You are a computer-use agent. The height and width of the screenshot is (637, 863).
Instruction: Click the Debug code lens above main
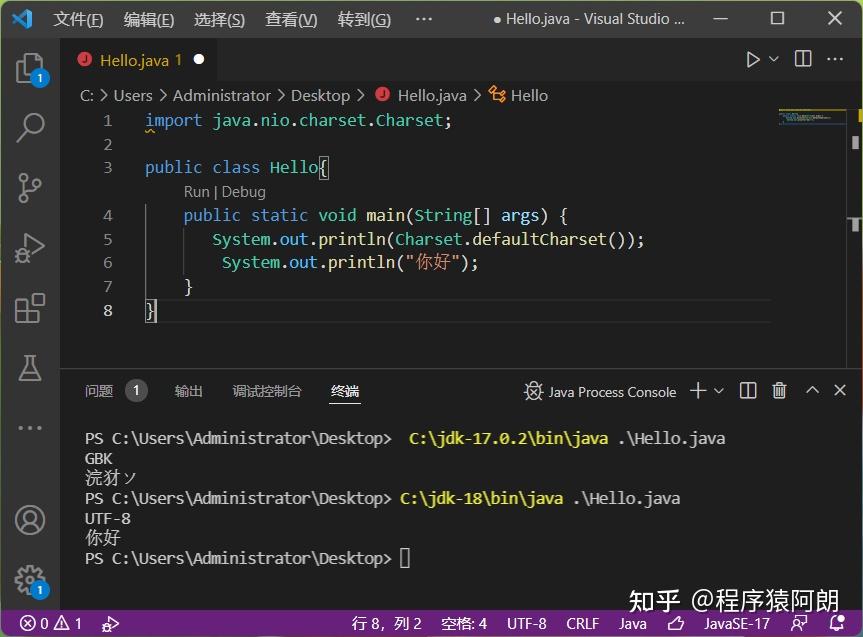coord(245,191)
